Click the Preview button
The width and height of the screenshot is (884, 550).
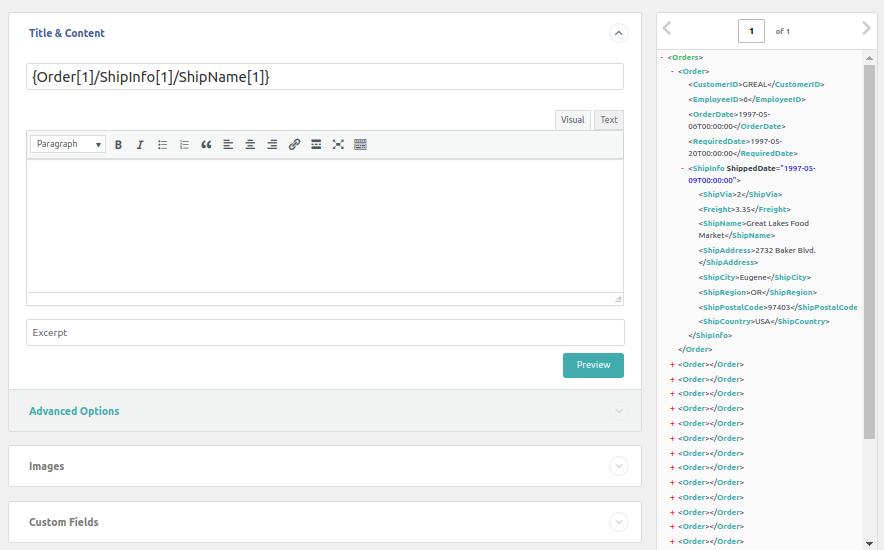593,365
